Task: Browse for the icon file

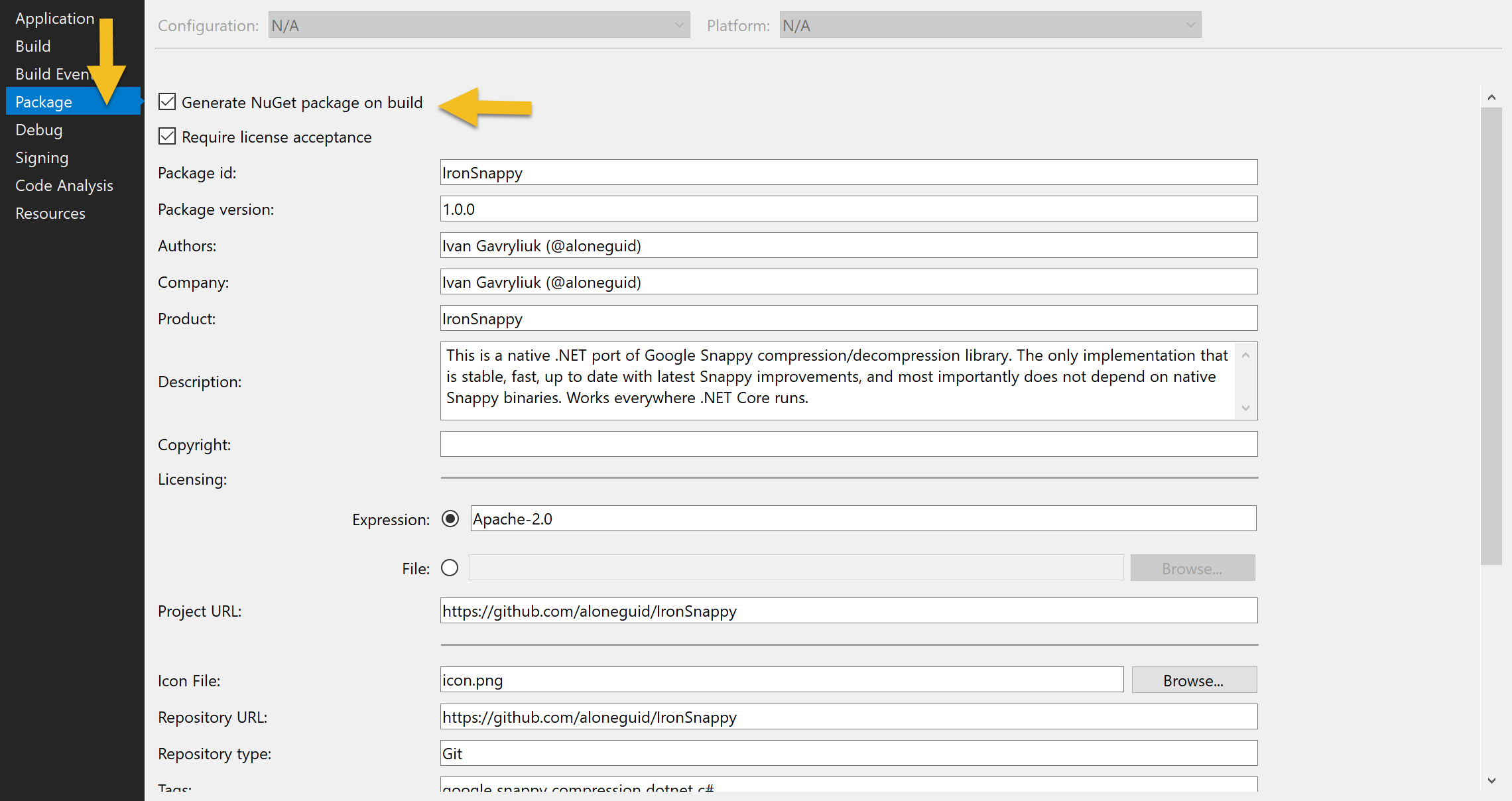Action: [x=1194, y=680]
